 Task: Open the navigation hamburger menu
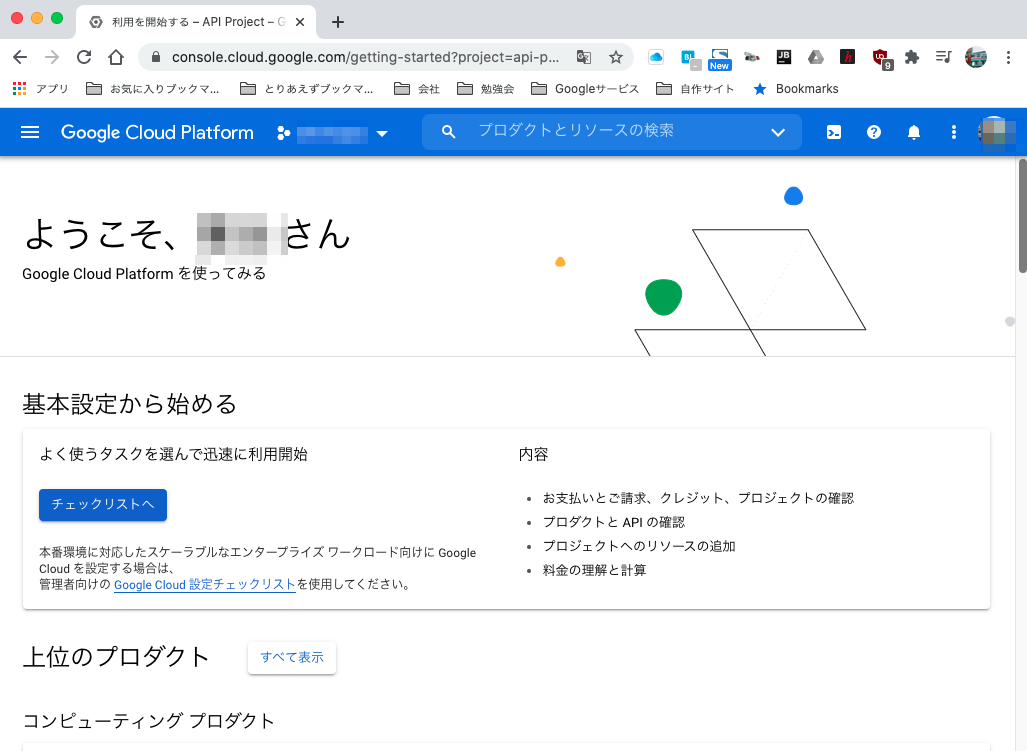[30, 132]
